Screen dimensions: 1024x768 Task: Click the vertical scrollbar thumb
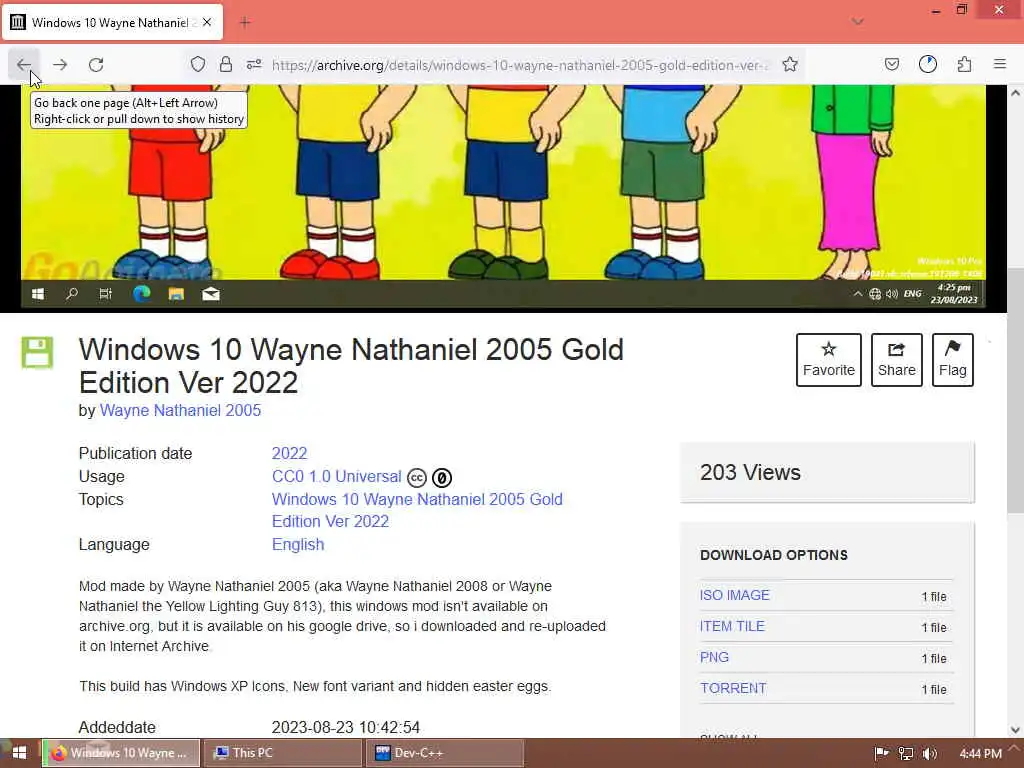point(1015,390)
